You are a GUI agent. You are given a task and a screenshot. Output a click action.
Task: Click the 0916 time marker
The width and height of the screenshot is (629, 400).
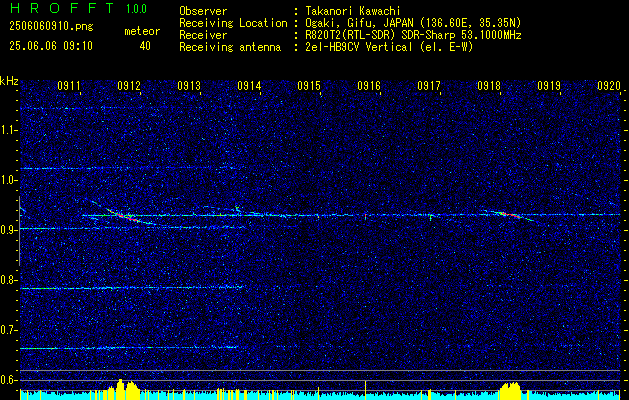[x=369, y=85]
